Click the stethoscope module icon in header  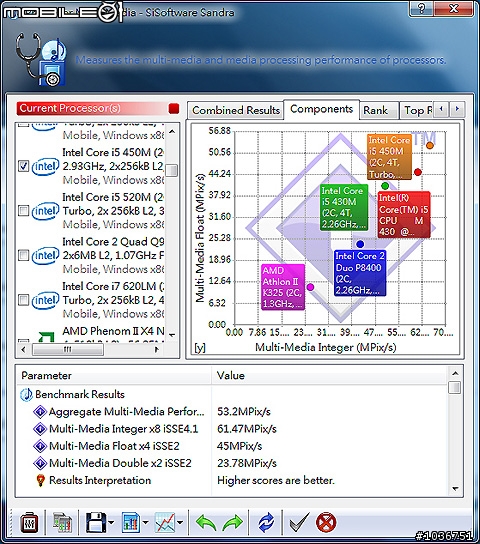[41, 59]
